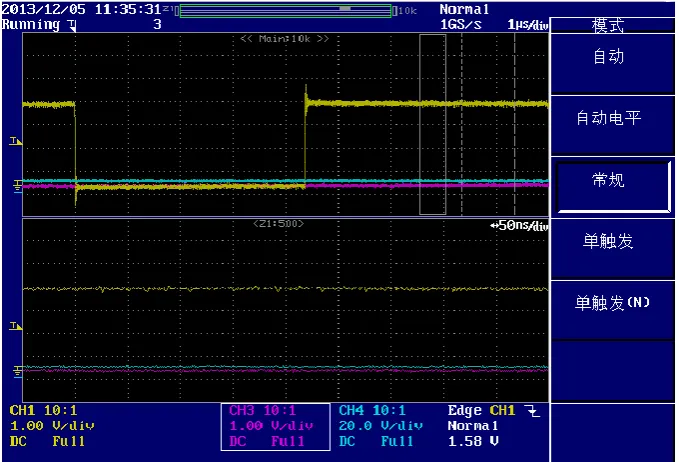Click the Z1:500 zoom window label
The image size is (679, 462).
pos(278,224)
